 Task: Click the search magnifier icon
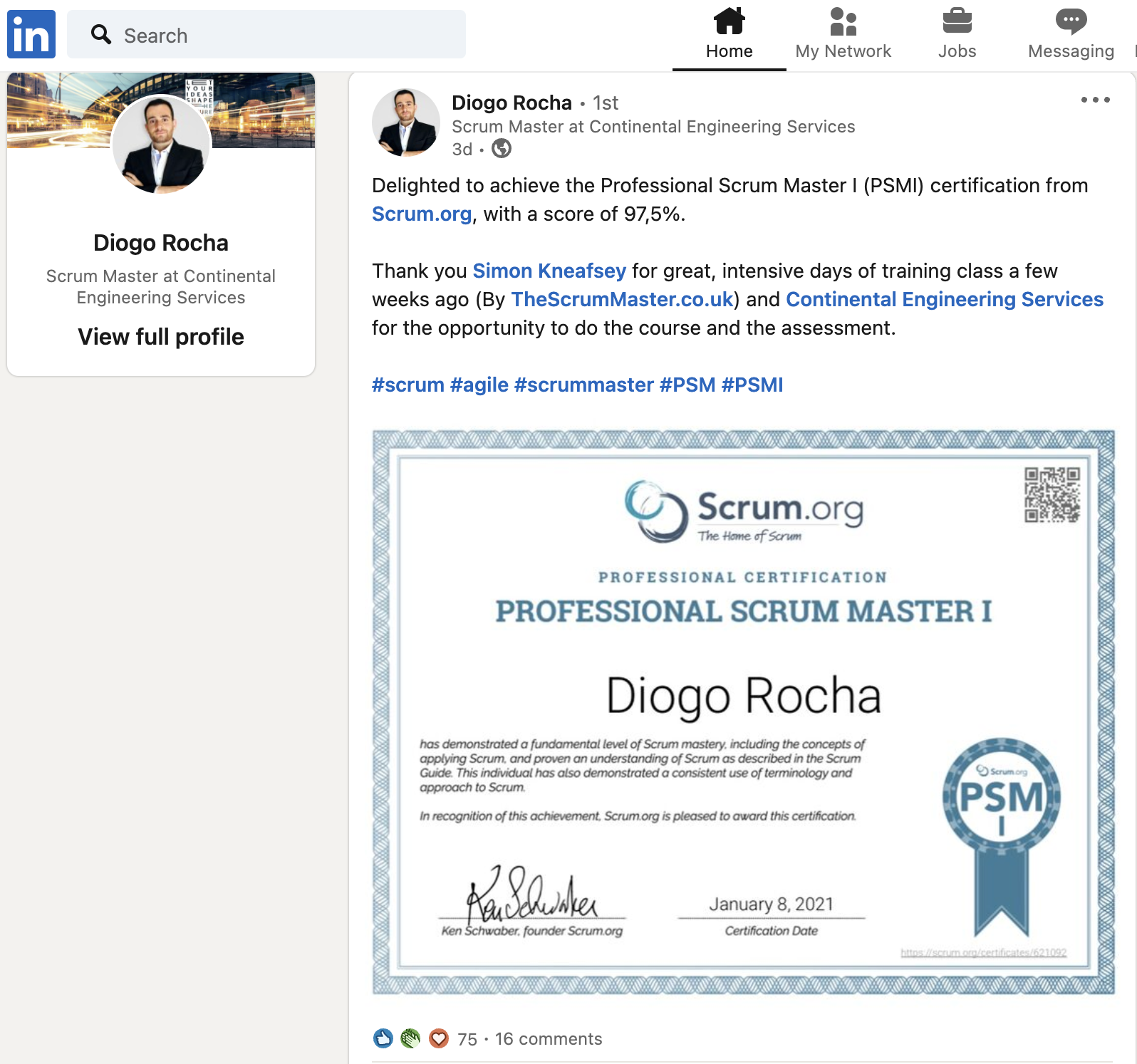[101, 34]
